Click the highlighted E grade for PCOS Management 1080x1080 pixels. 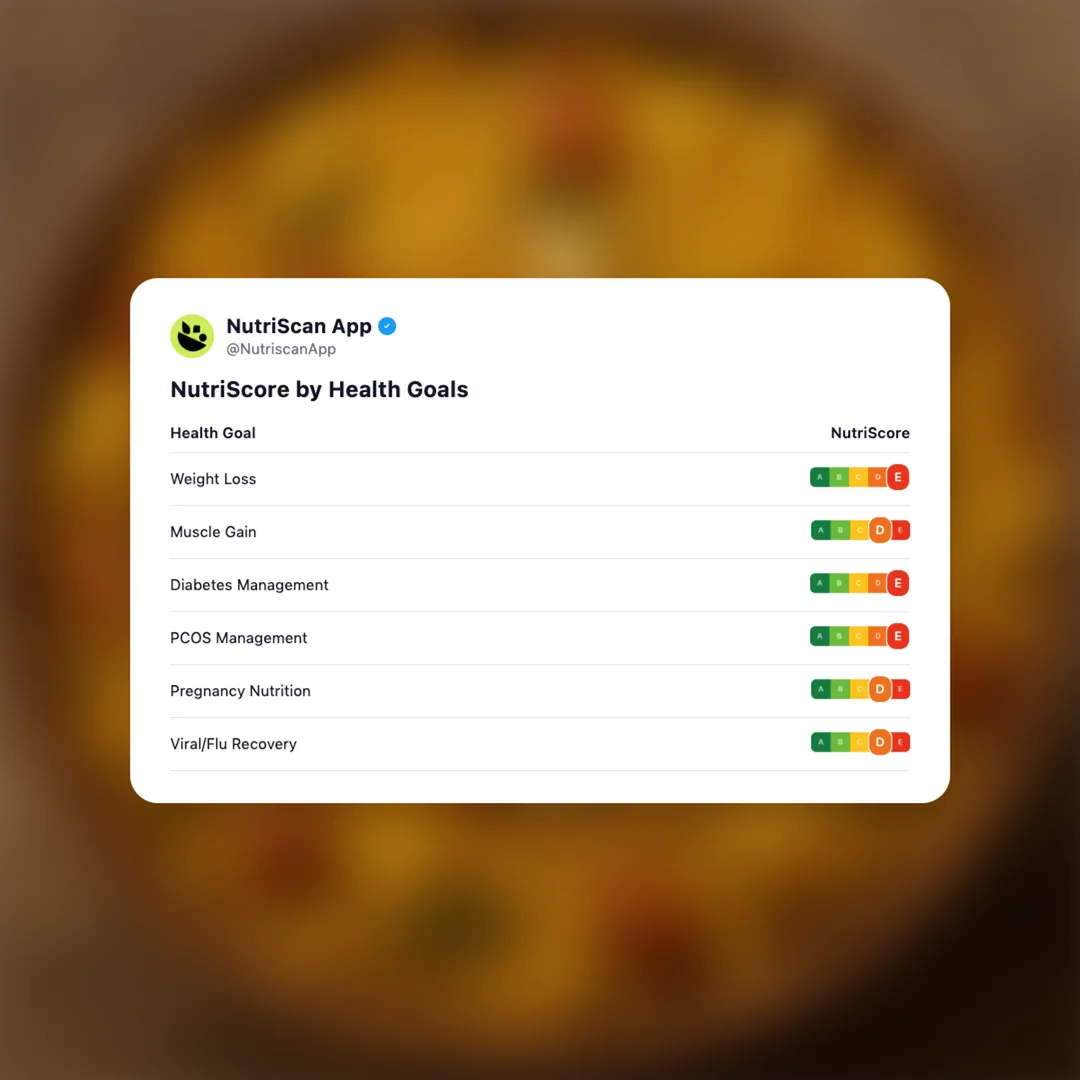point(898,637)
